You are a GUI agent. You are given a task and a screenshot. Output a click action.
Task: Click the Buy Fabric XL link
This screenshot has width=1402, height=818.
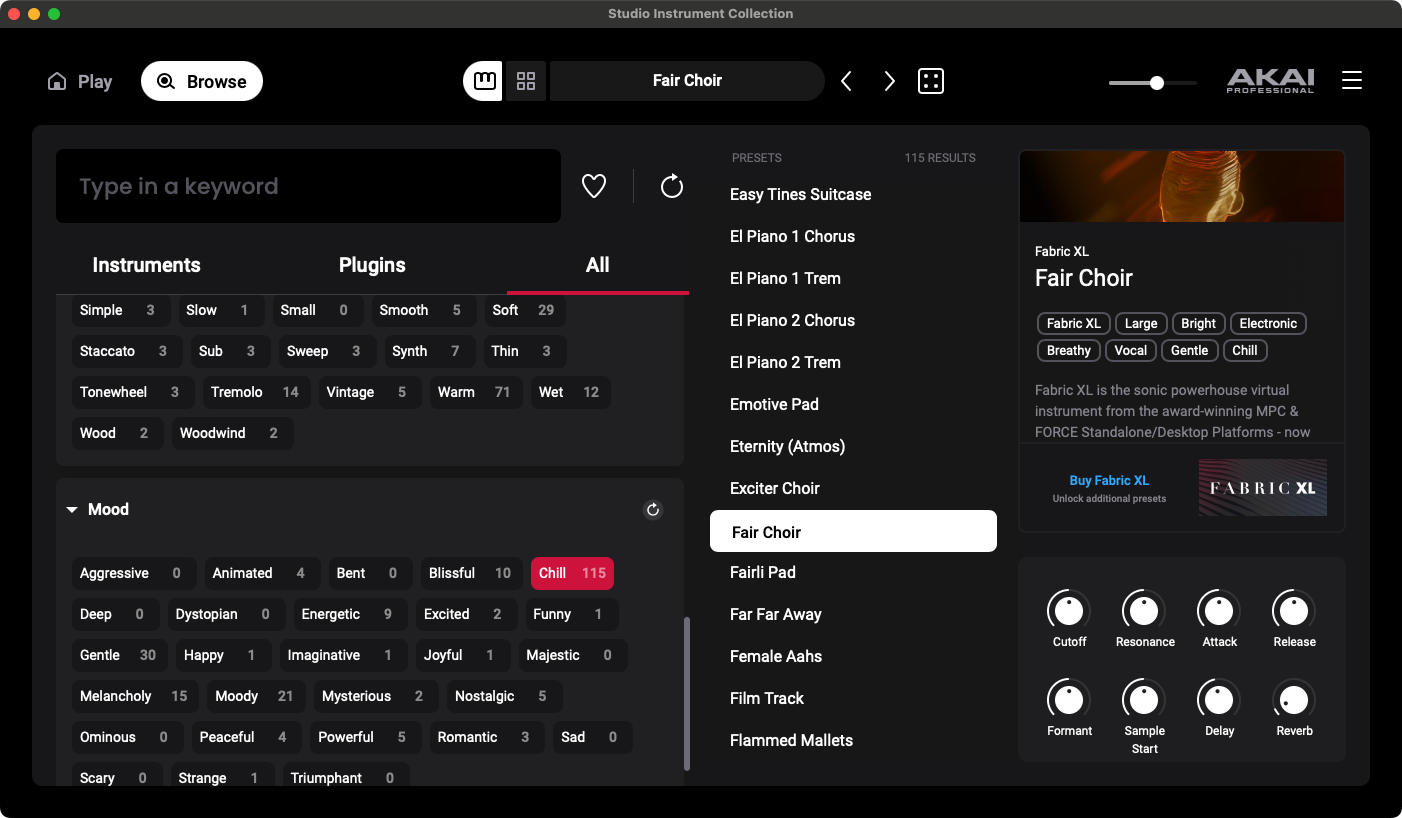click(x=1109, y=481)
